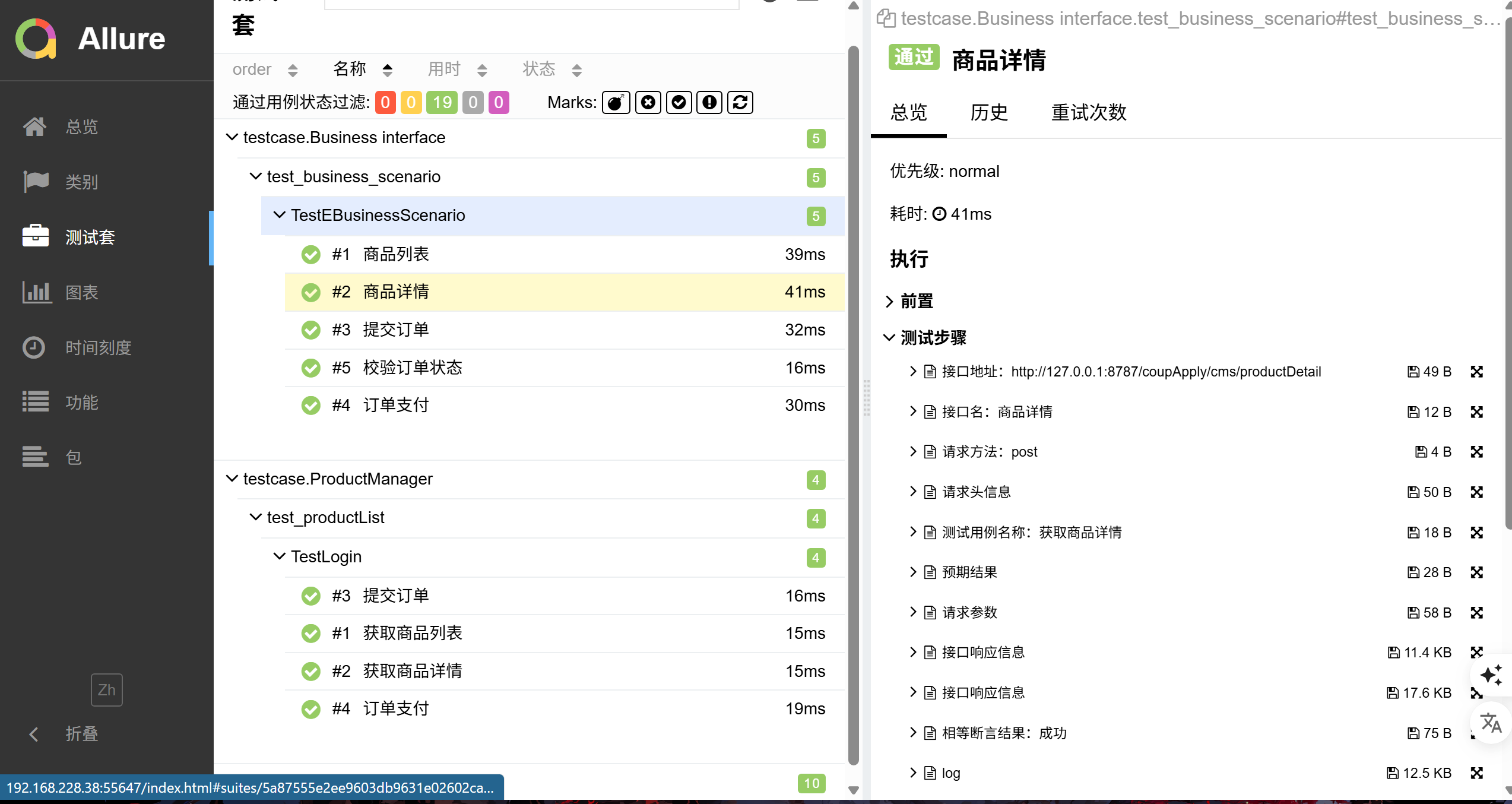Toggle the passed status filter showing 19
The image size is (1512, 804).
click(442, 102)
